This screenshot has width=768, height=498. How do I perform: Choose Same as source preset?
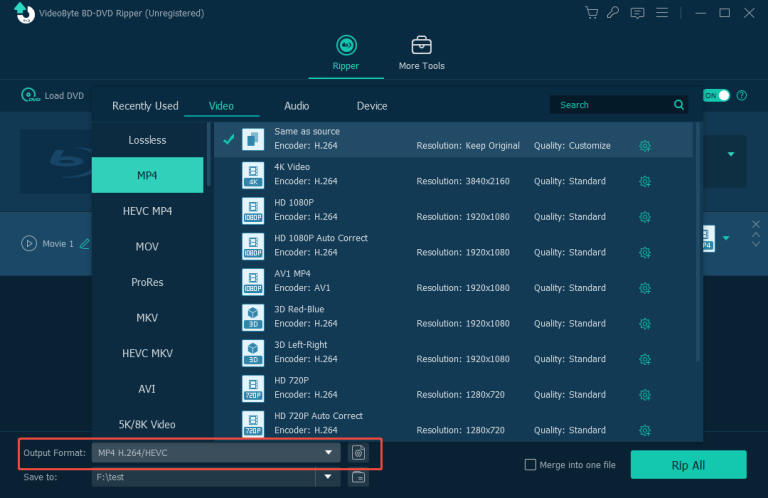(454, 139)
